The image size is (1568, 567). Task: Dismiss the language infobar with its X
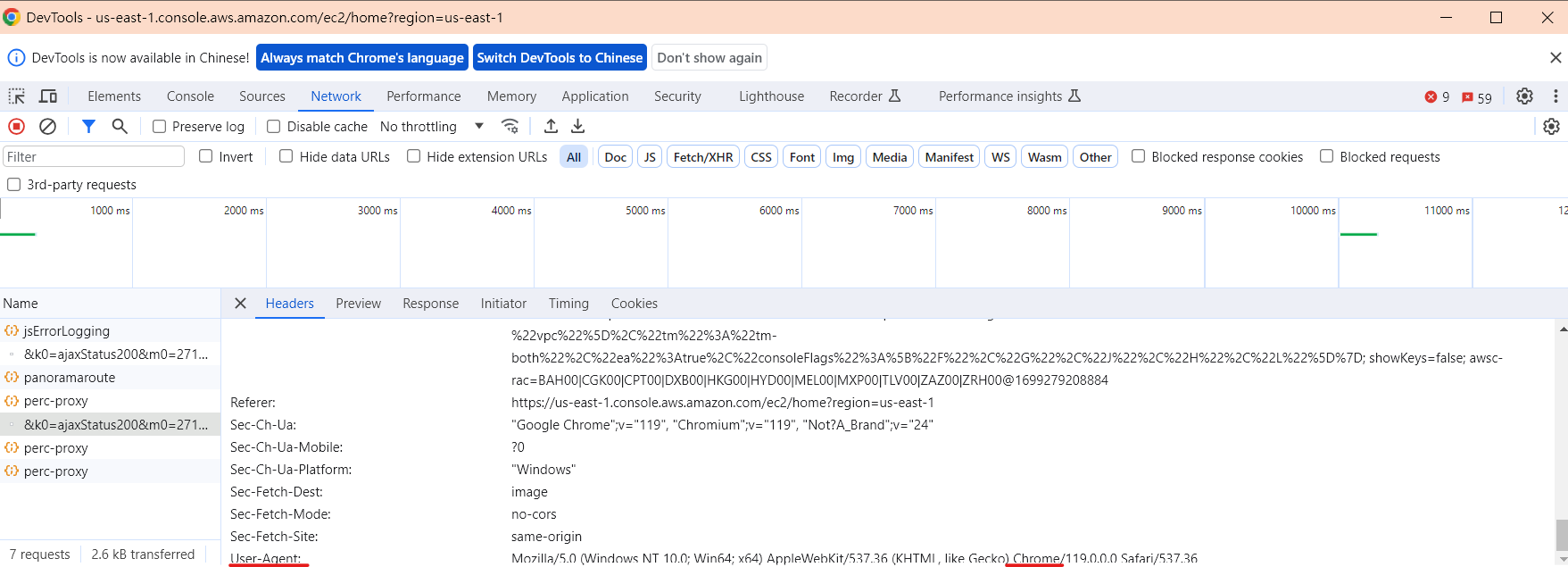(1556, 58)
